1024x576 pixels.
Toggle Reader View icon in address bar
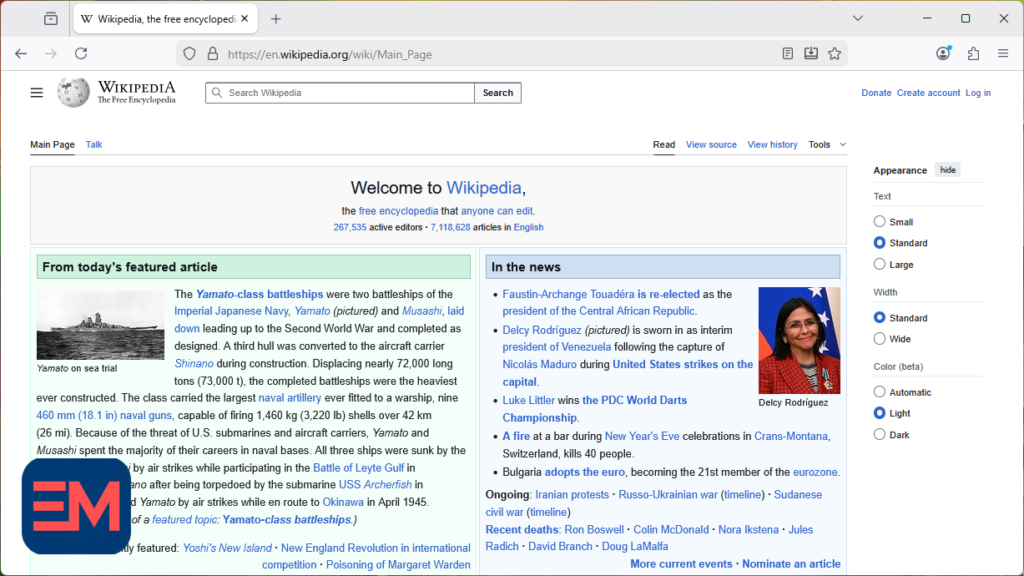tap(788, 54)
